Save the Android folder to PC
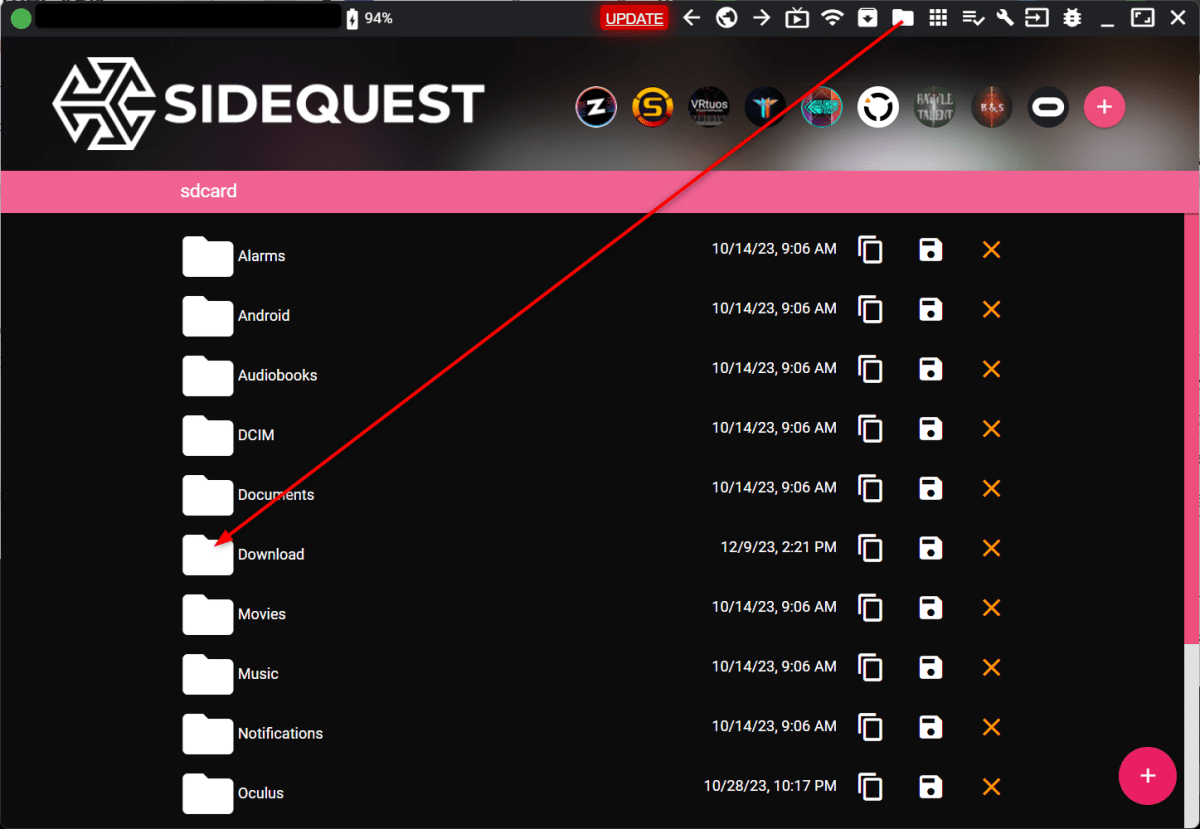Viewport: 1200px width, 829px height. click(931, 310)
